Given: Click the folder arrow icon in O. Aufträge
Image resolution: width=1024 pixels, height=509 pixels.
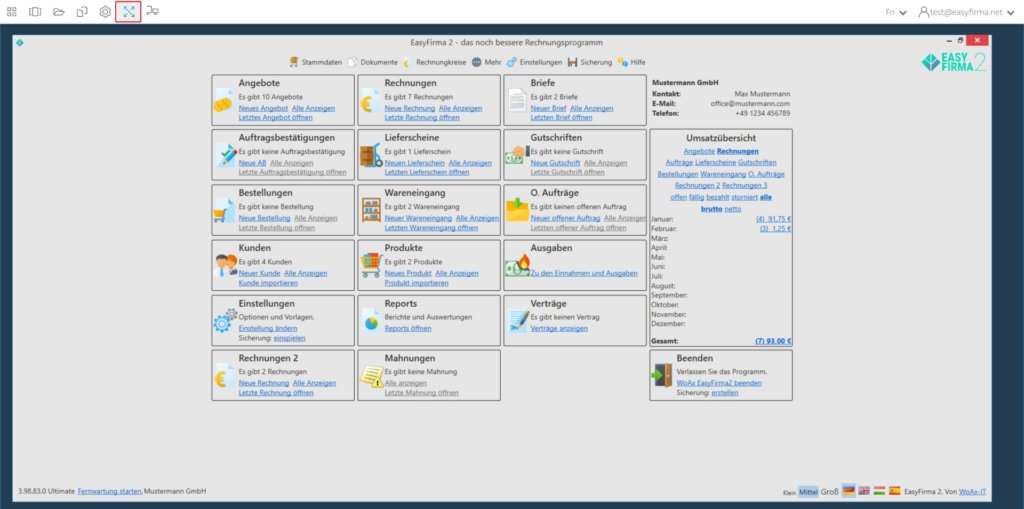Looking at the screenshot, I should 517,211.
